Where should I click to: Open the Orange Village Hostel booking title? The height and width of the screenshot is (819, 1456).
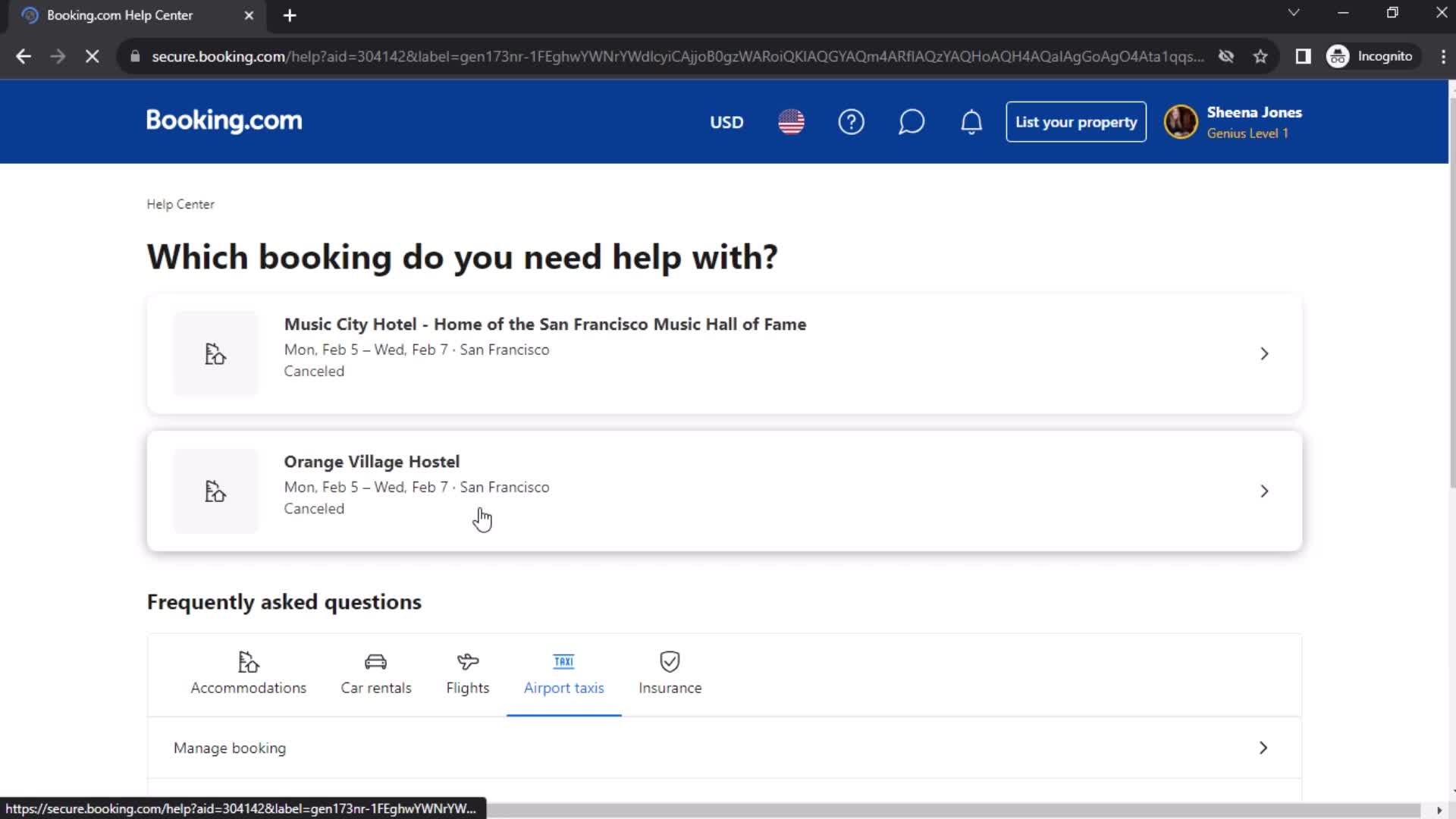[372, 462]
